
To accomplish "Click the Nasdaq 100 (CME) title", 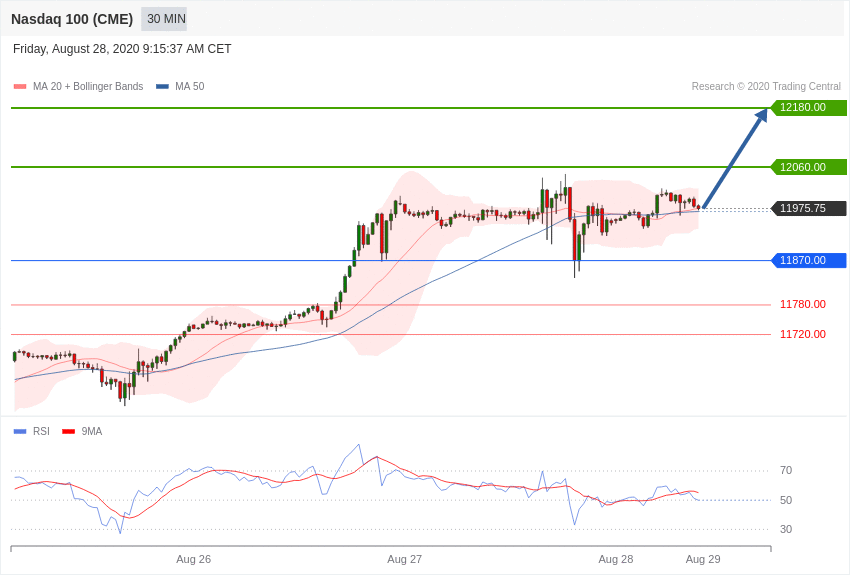I will [x=72, y=19].
